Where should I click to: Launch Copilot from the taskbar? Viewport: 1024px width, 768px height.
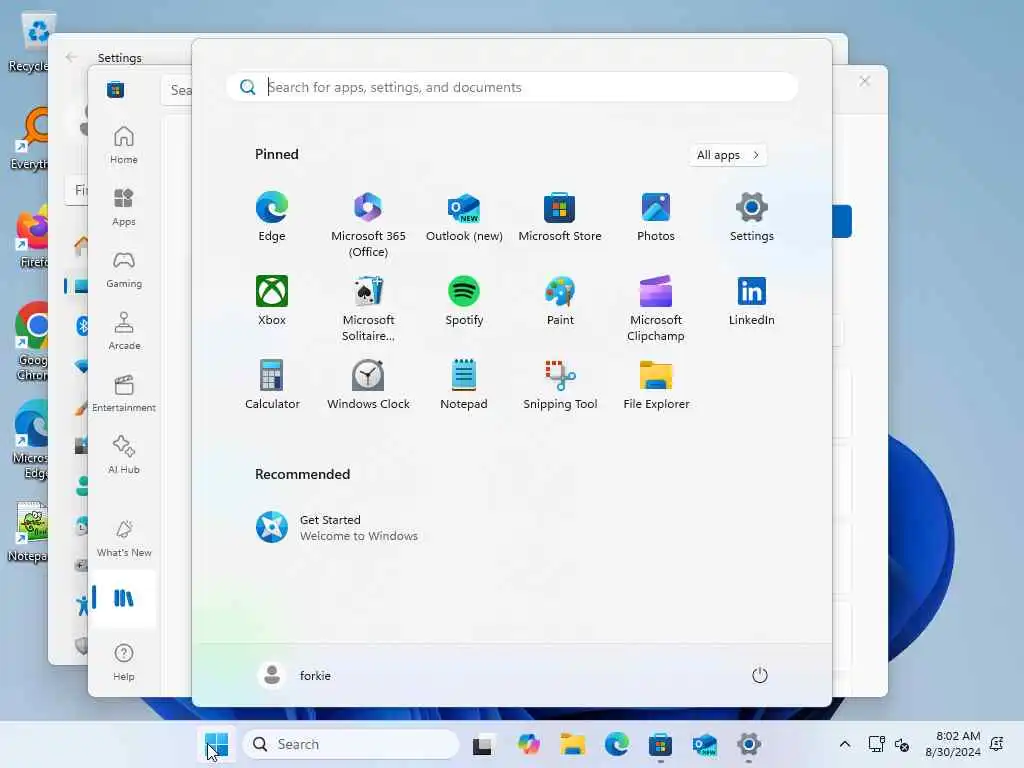tap(528, 744)
